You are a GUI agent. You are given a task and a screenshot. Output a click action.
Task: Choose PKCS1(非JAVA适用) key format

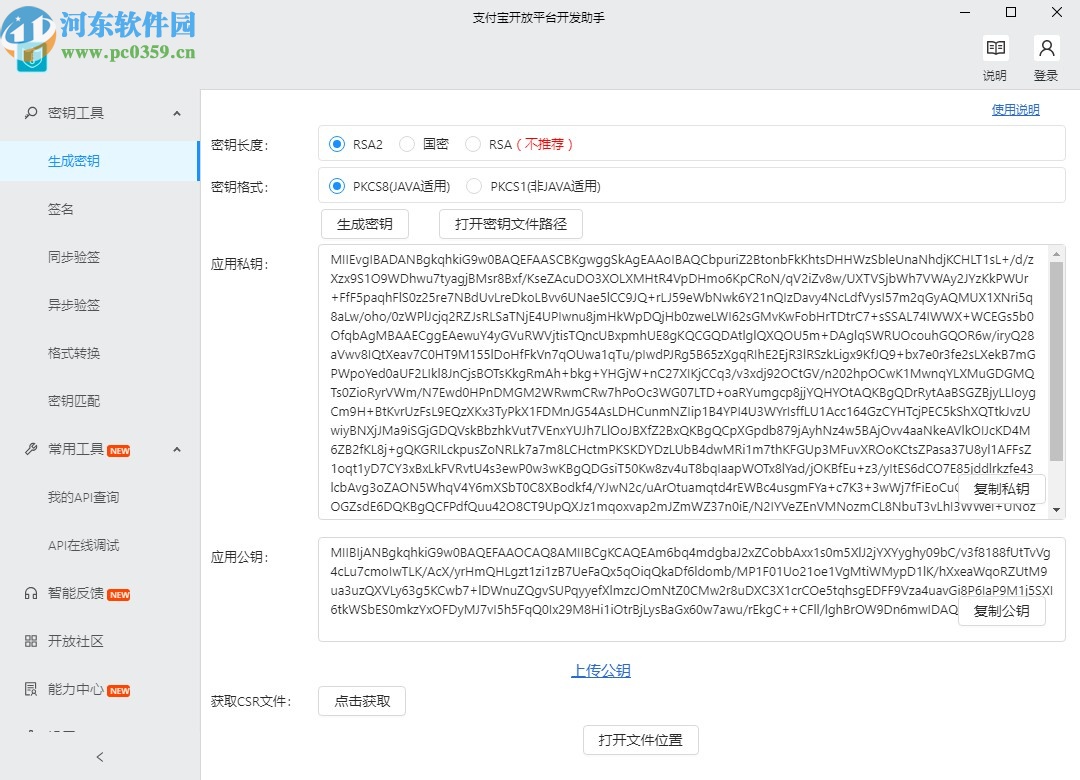[x=474, y=186]
